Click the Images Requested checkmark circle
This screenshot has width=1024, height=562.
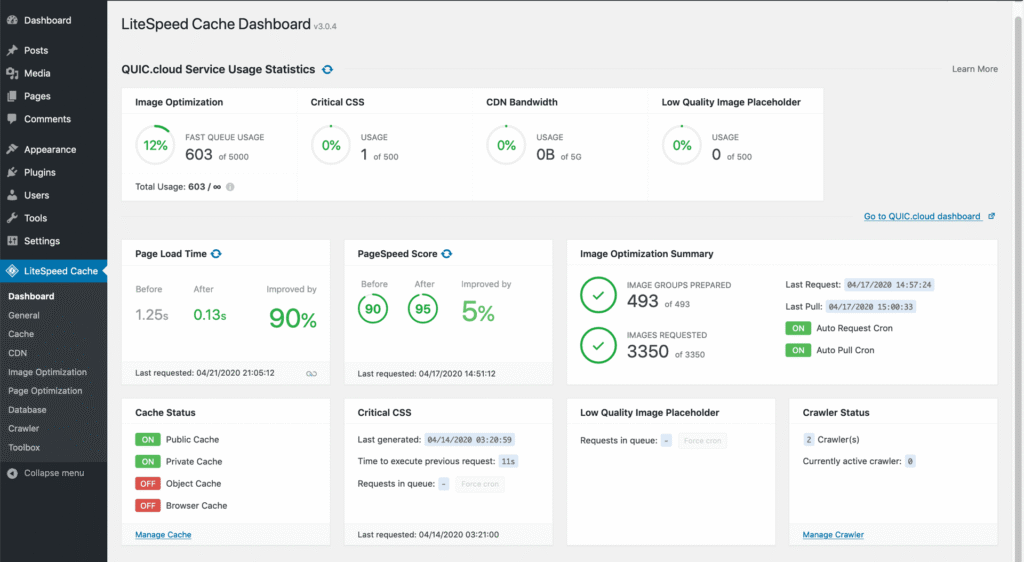(x=598, y=345)
